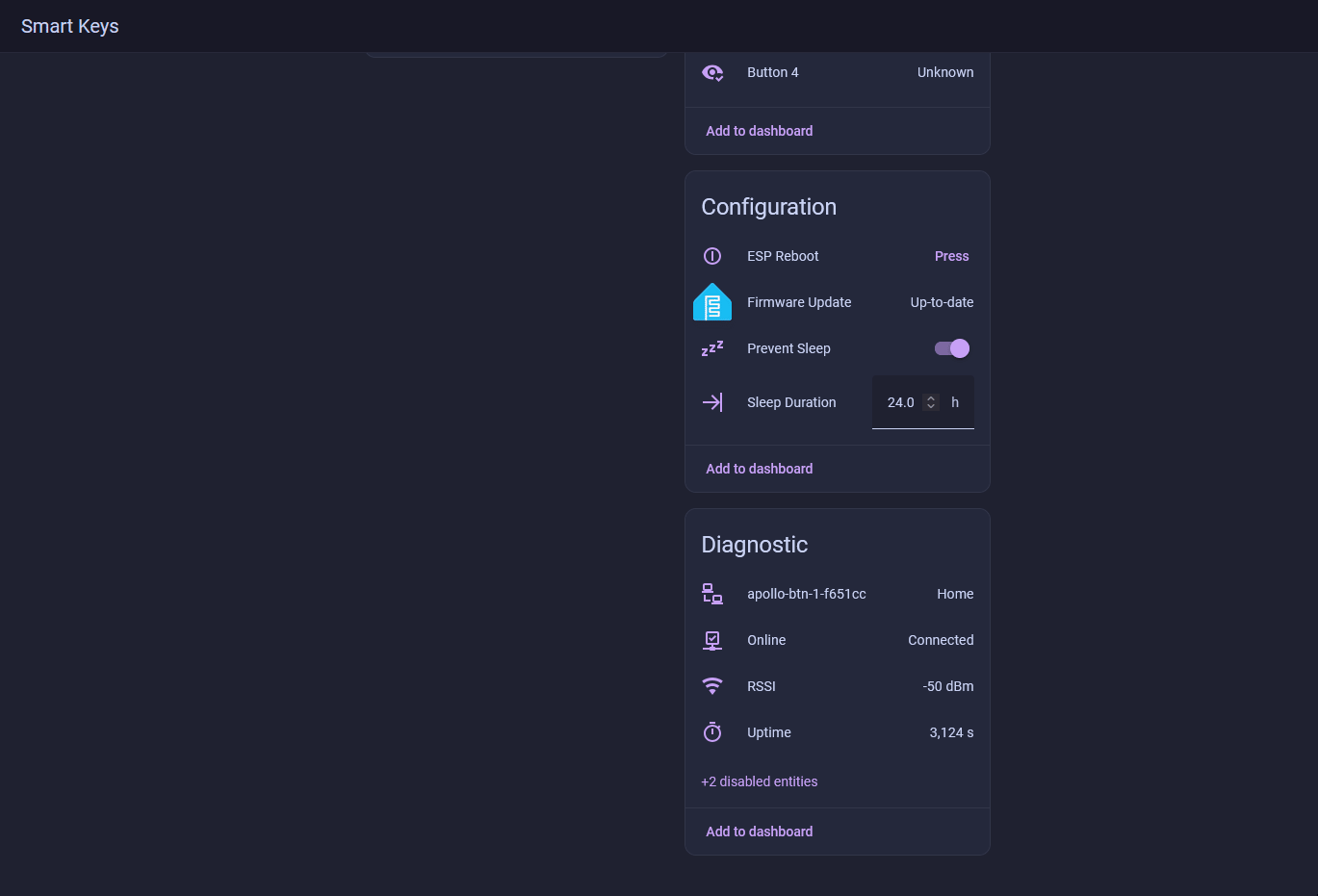This screenshot has width=1318, height=896.
Task: Click the Sleep Duration arrow icon
Action: pyautogui.click(x=712, y=402)
